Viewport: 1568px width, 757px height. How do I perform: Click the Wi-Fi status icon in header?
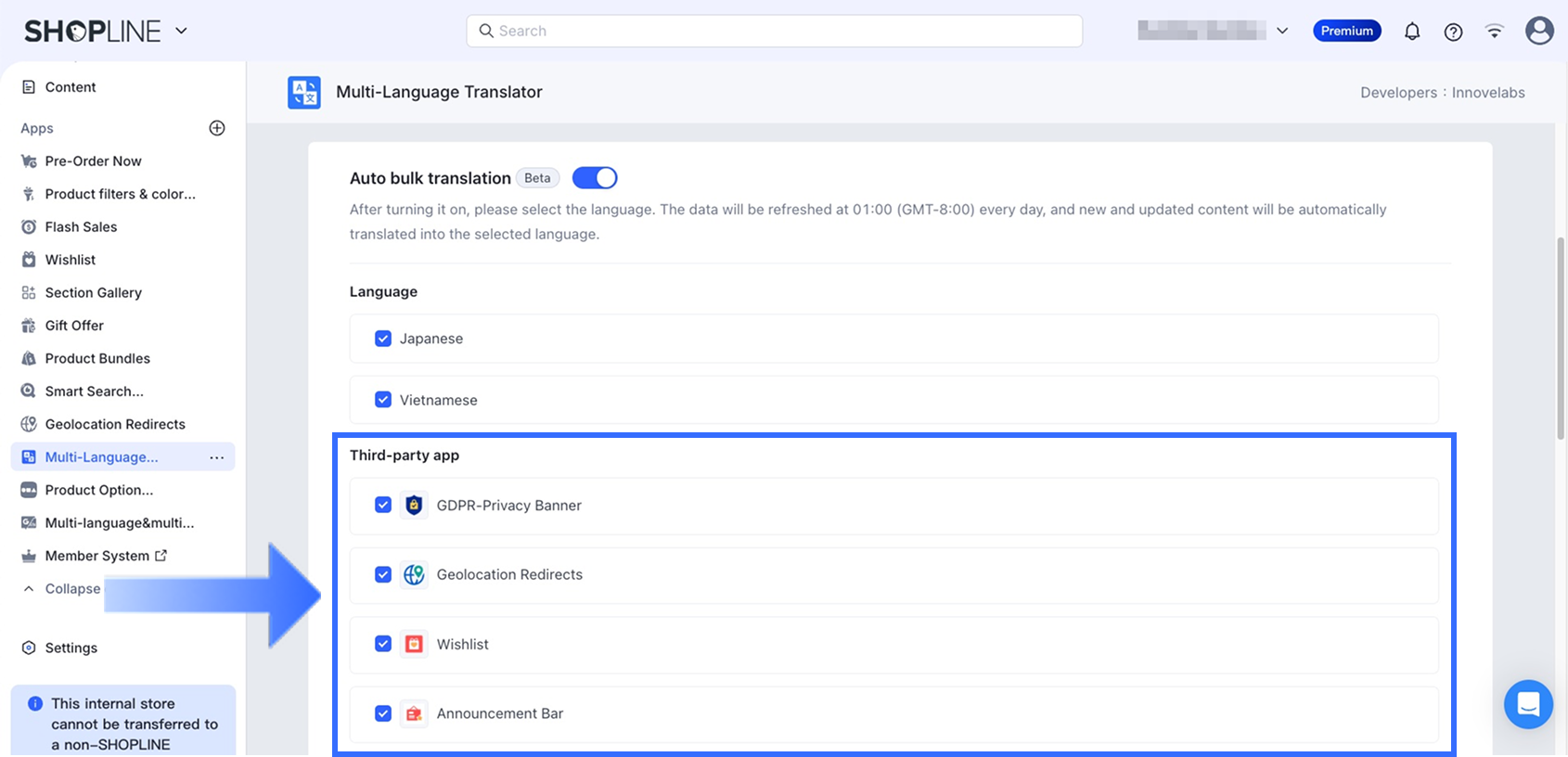point(1494,32)
